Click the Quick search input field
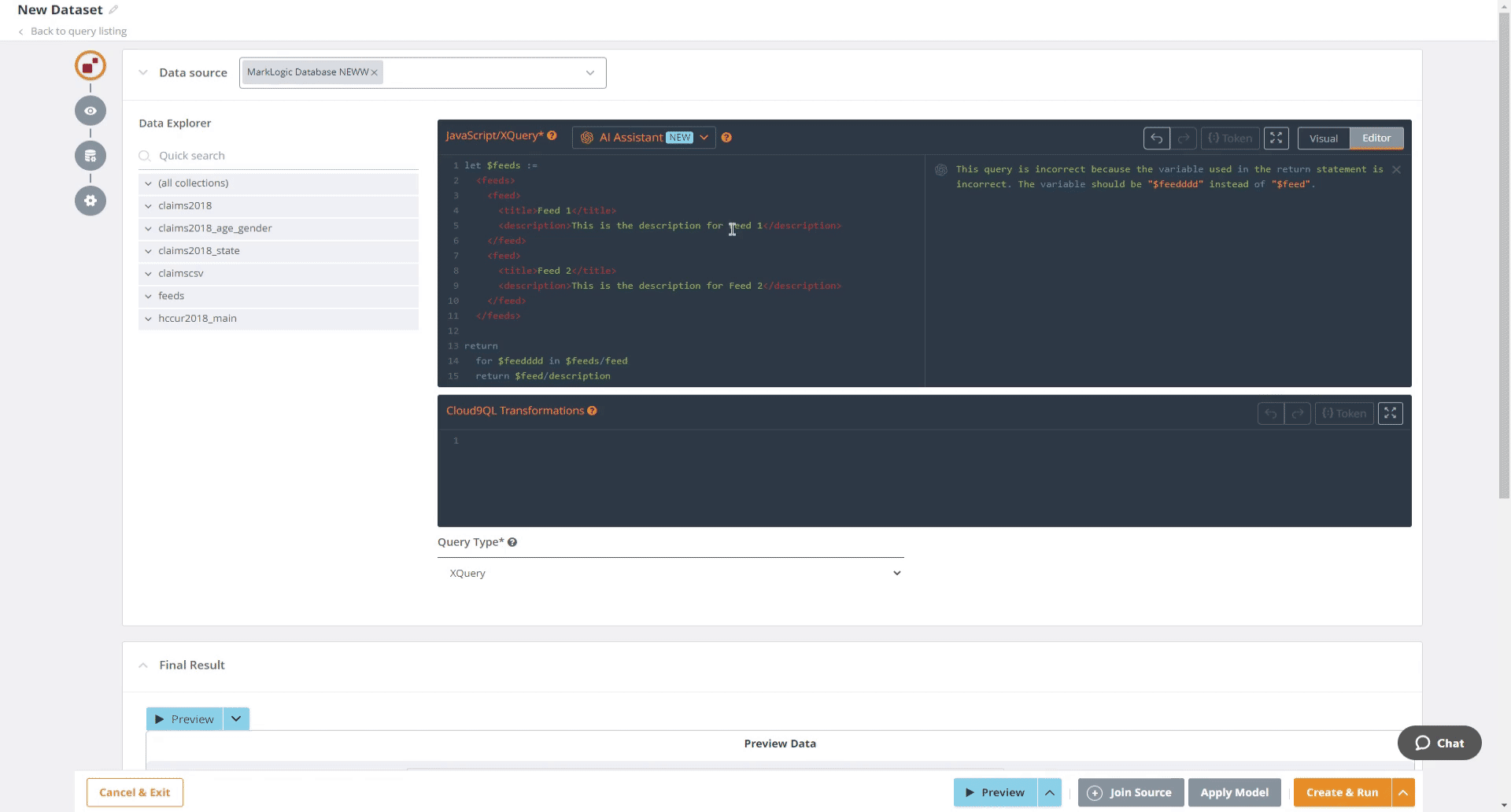Screen dimensions: 1511x812 tap(283, 156)
